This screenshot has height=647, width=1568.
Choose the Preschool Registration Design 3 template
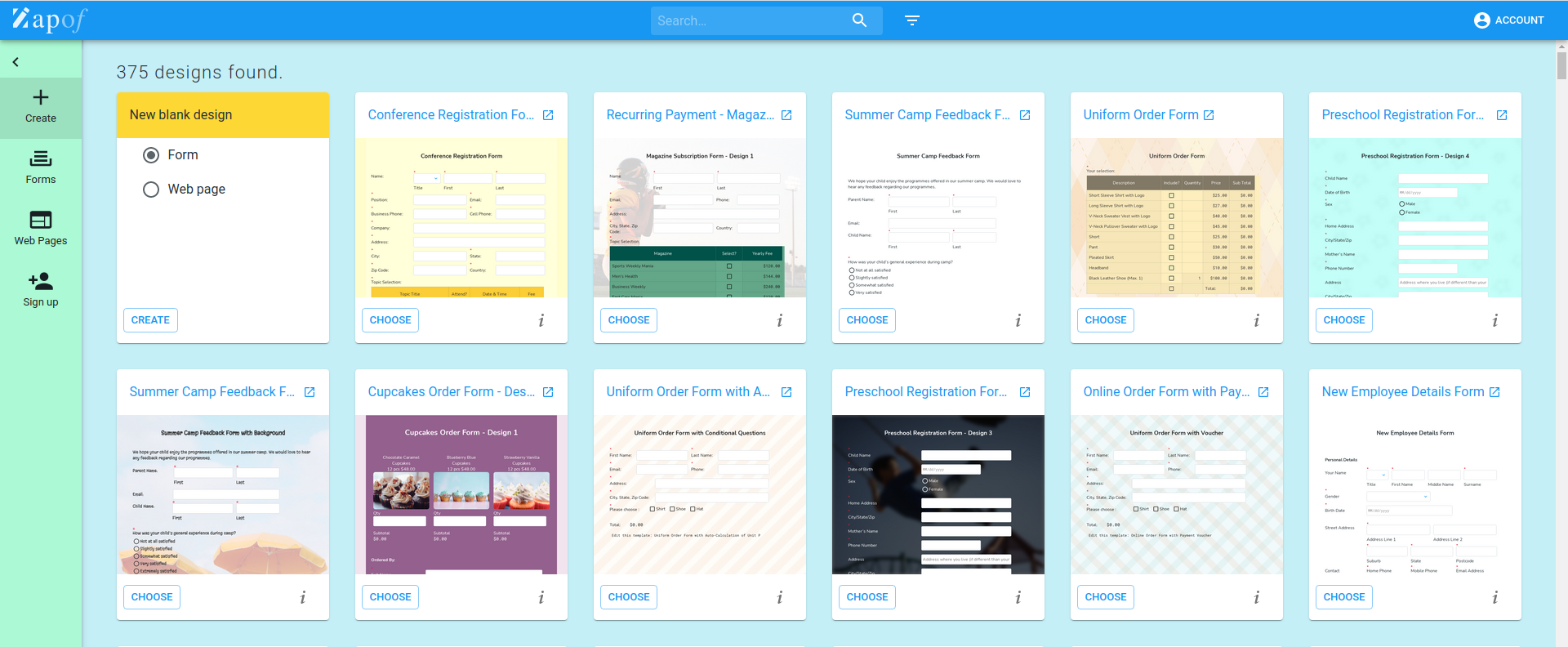pos(867,597)
